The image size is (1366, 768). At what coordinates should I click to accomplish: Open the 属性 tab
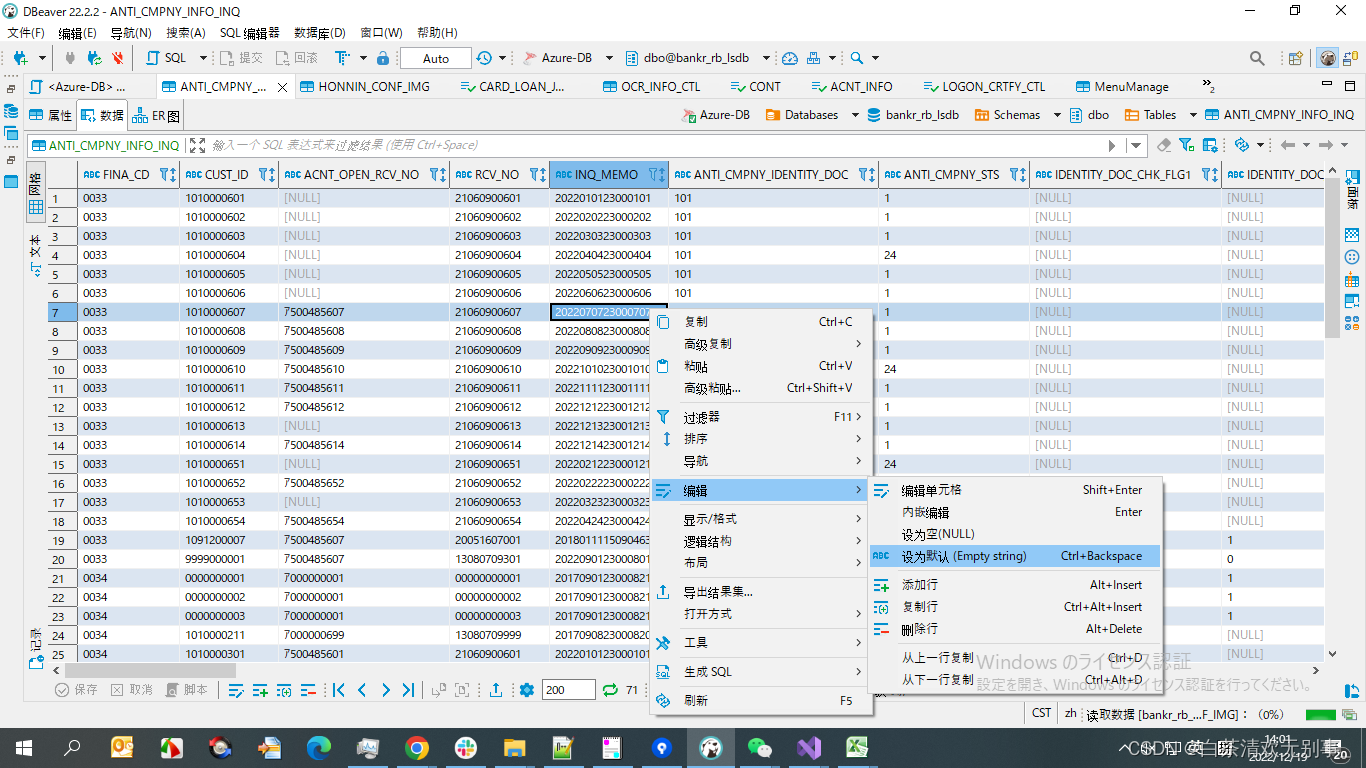pyautogui.click(x=51, y=115)
